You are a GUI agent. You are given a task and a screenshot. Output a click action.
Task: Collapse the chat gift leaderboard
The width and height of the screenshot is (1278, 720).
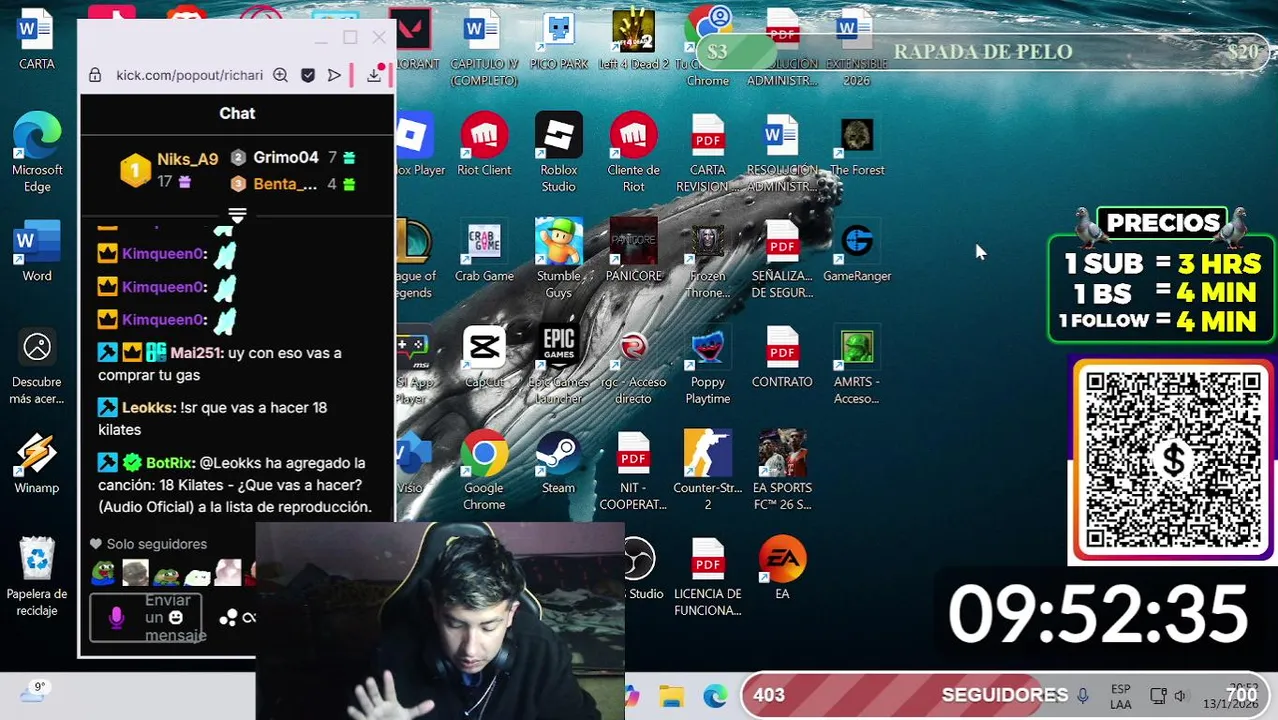[237, 215]
